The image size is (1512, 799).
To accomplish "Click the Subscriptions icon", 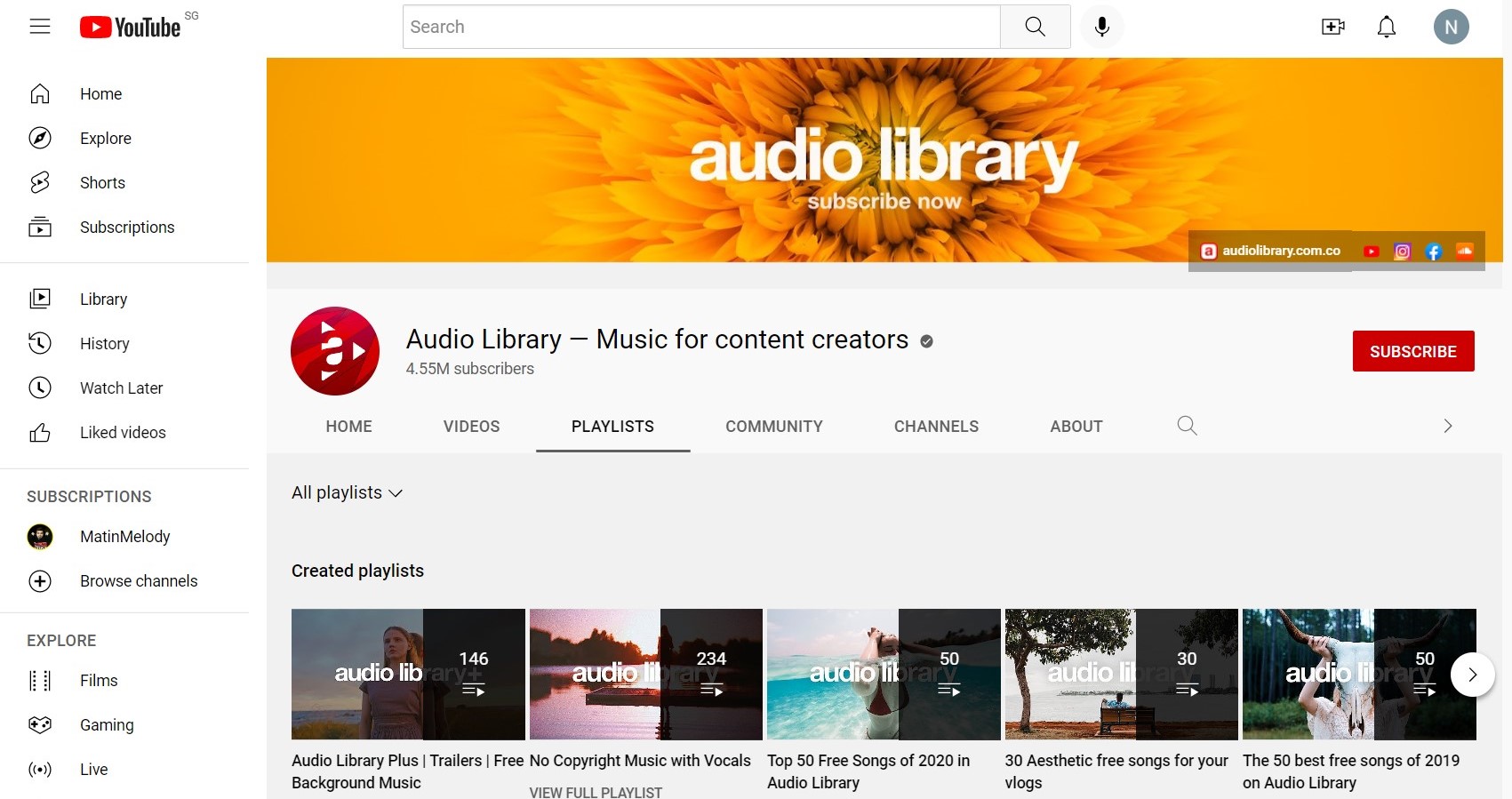I will pos(40,227).
